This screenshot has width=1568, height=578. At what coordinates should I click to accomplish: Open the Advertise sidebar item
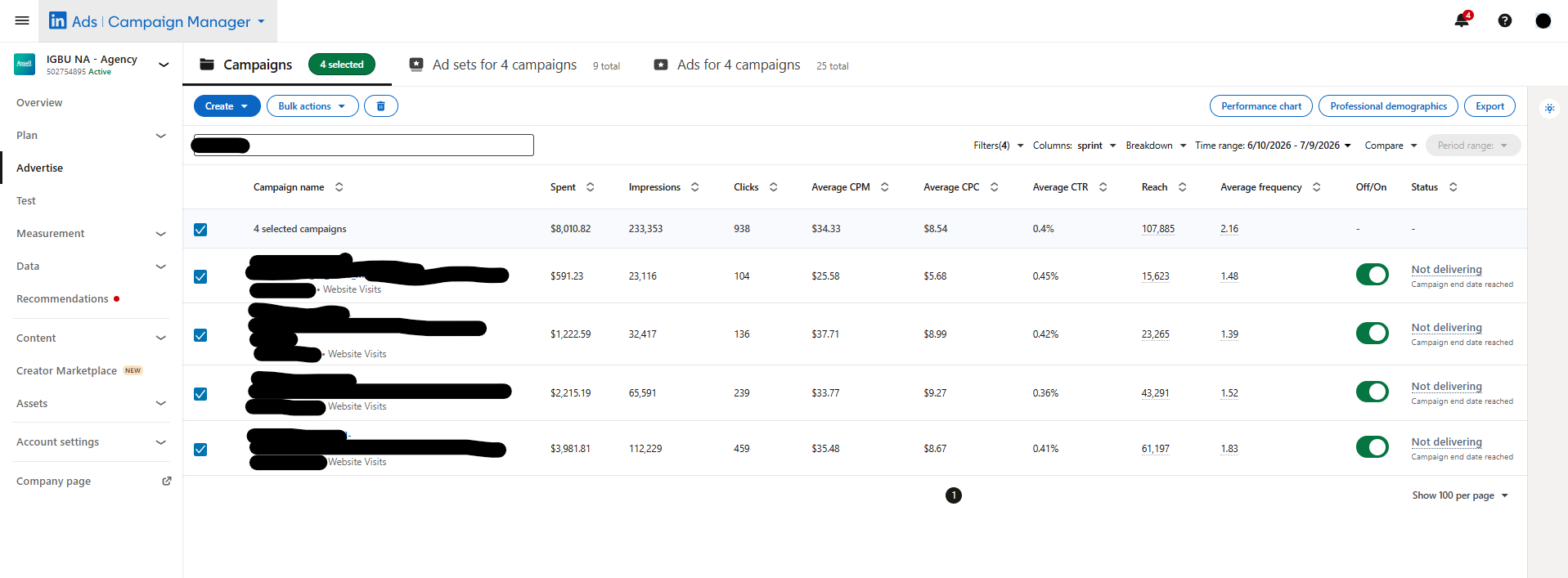(39, 168)
